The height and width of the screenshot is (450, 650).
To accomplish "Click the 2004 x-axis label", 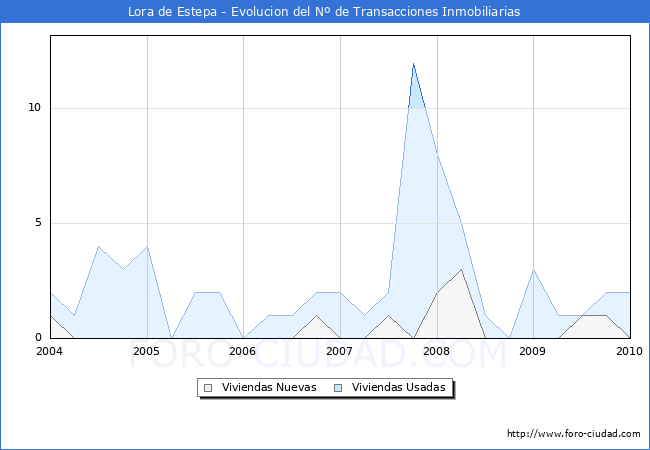I will click(49, 351).
